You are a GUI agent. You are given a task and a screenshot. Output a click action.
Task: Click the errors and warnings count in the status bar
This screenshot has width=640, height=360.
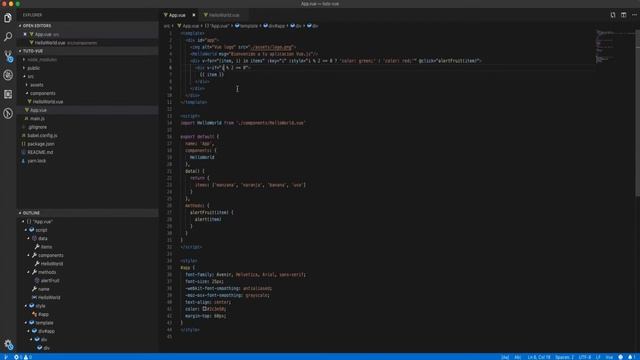click(x=23, y=357)
